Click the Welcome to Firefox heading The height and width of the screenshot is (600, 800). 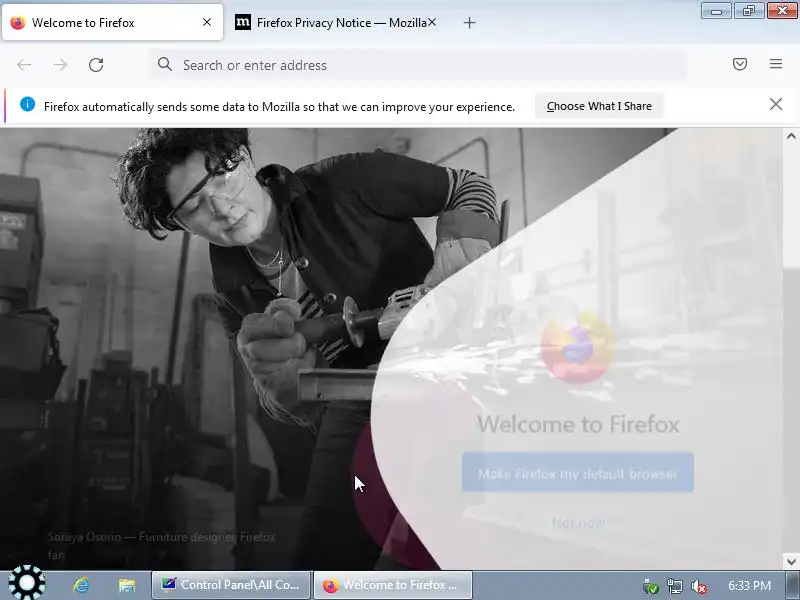(578, 424)
